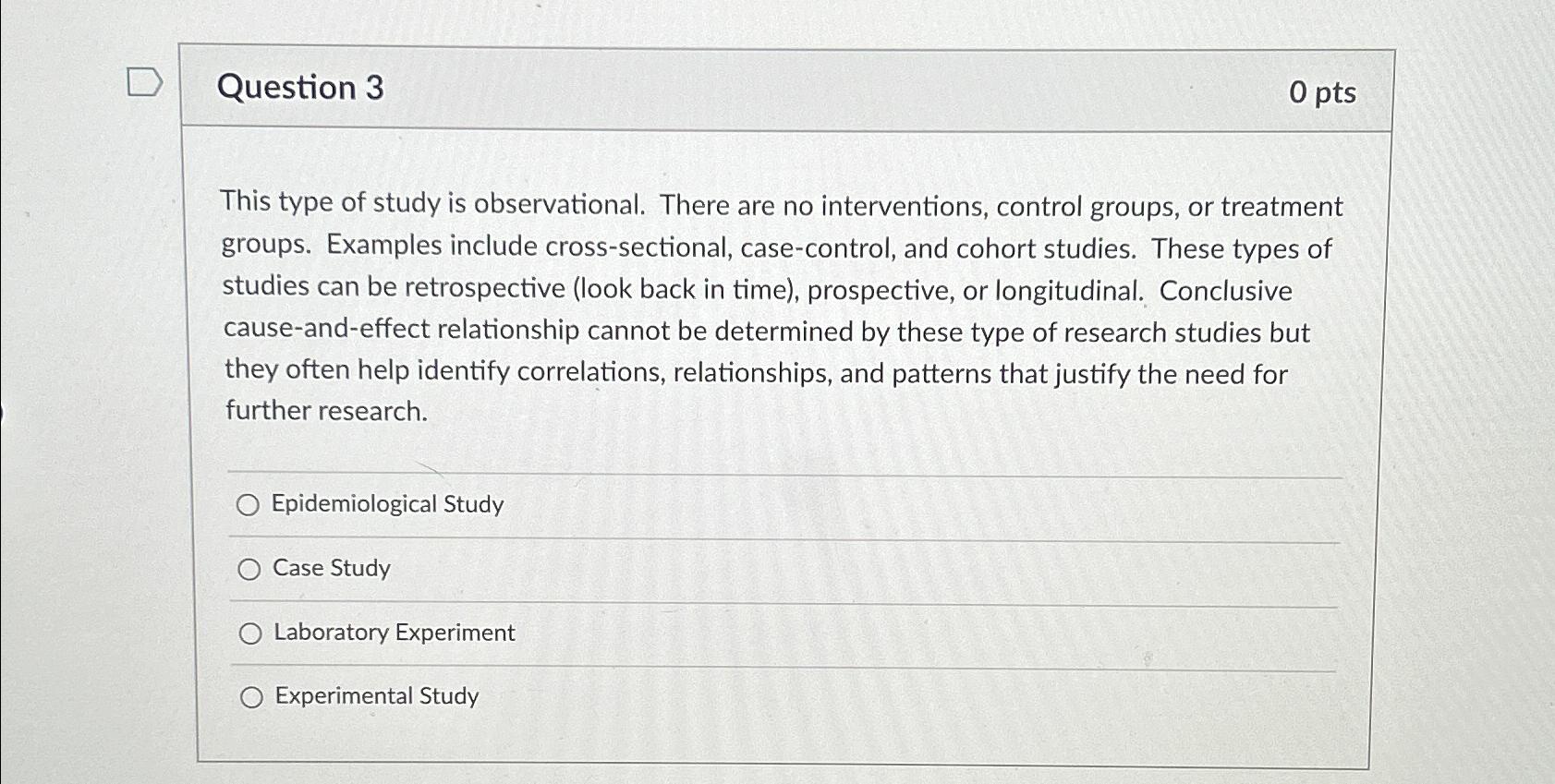This screenshot has width=1555, height=784.
Task: Click the Epidemiological Study answer label text
Action: click(387, 505)
